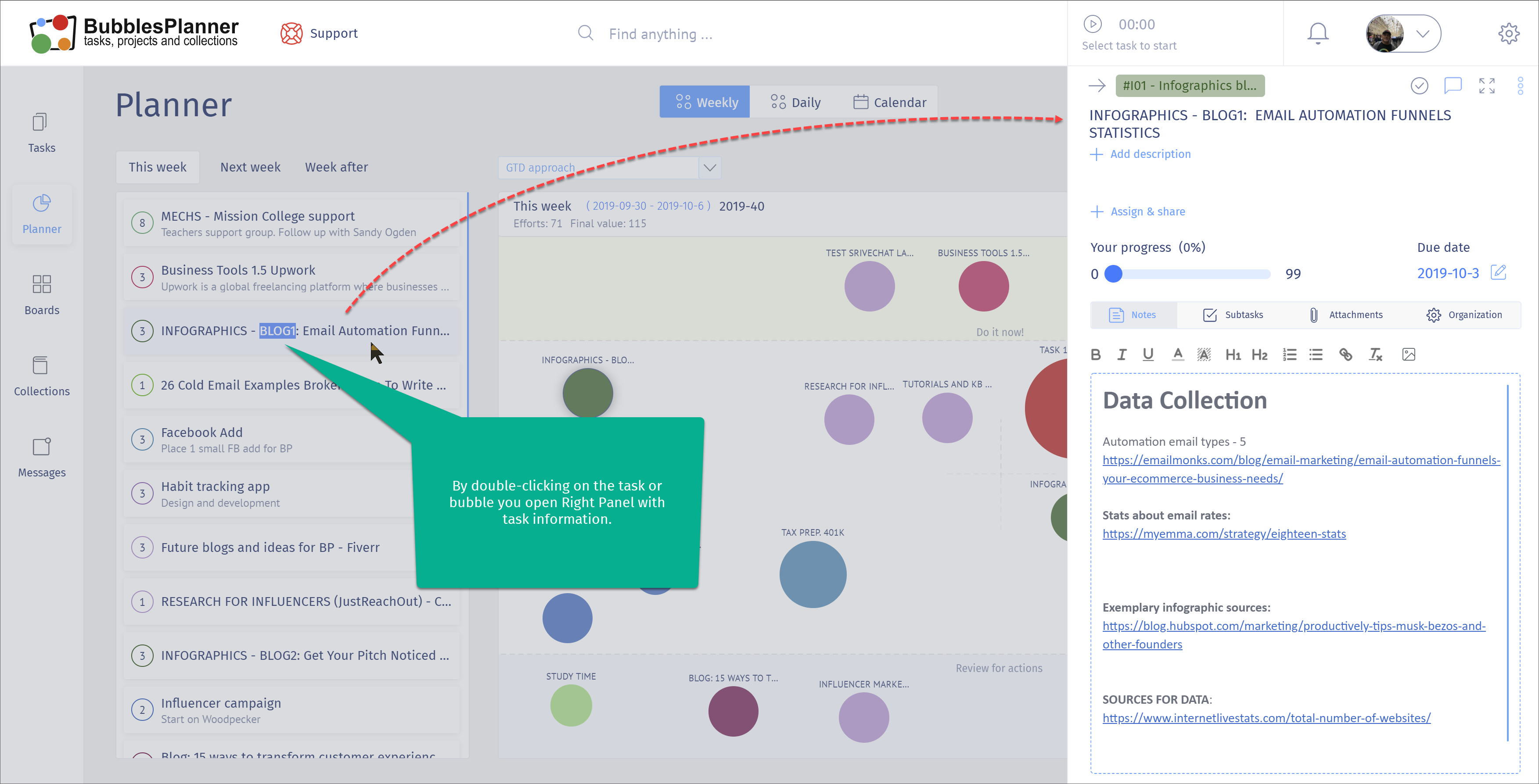This screenshot has height=784, width=1539.
Task: Insert numbered list
Action: point(1289,354)
